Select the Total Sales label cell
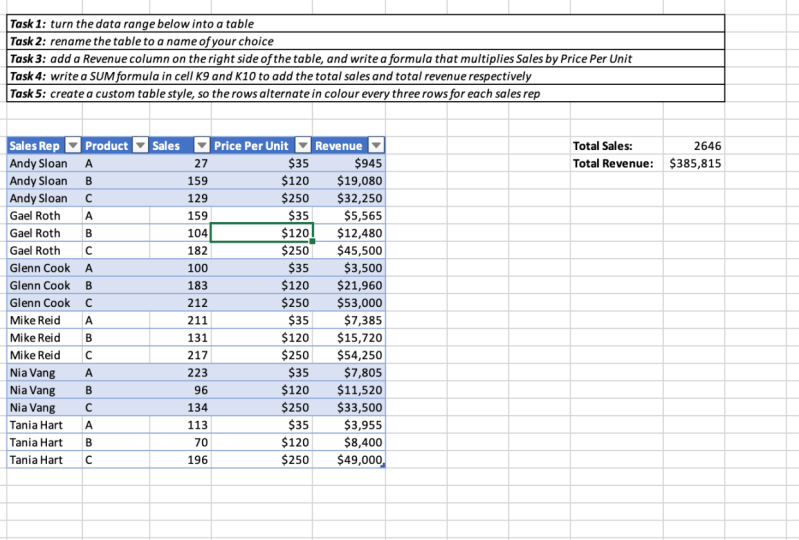Viewport: 799px width, 540px height. (617, 146)
